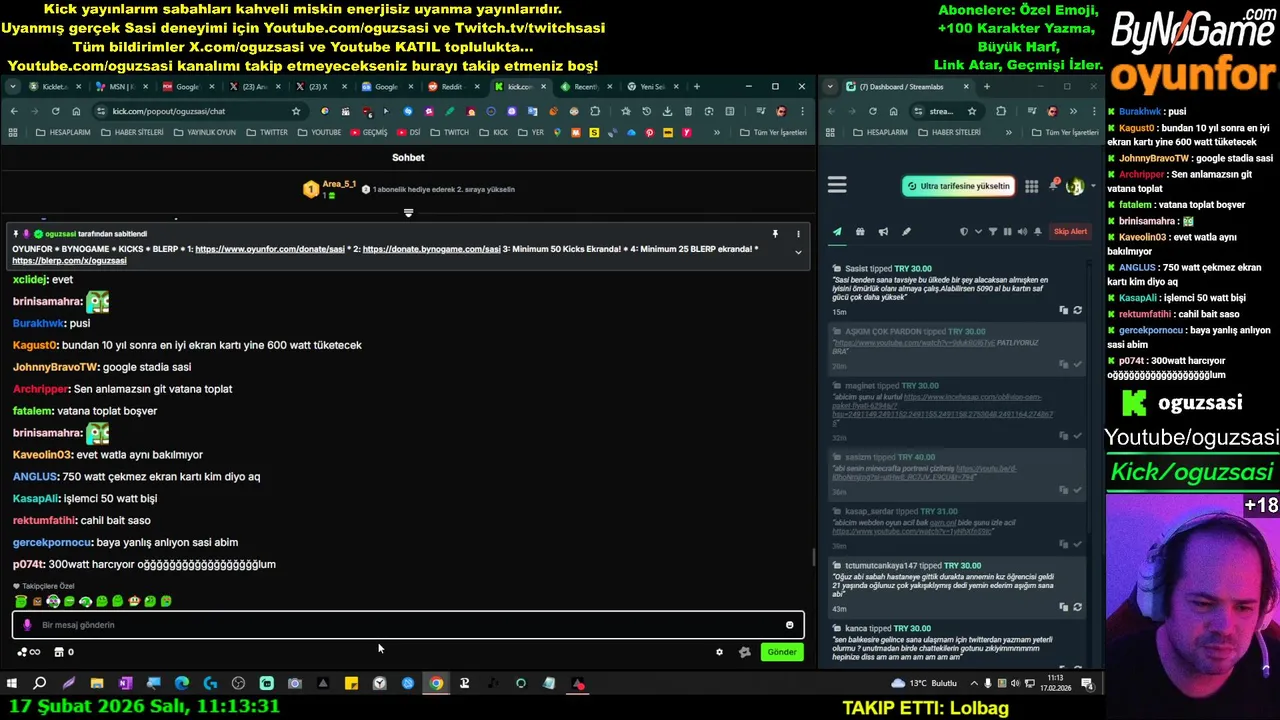Image resolution: width=1280 pixels, height=720 pixels.
Task: Open the event filter funnel icon
Action: (993, 232)
